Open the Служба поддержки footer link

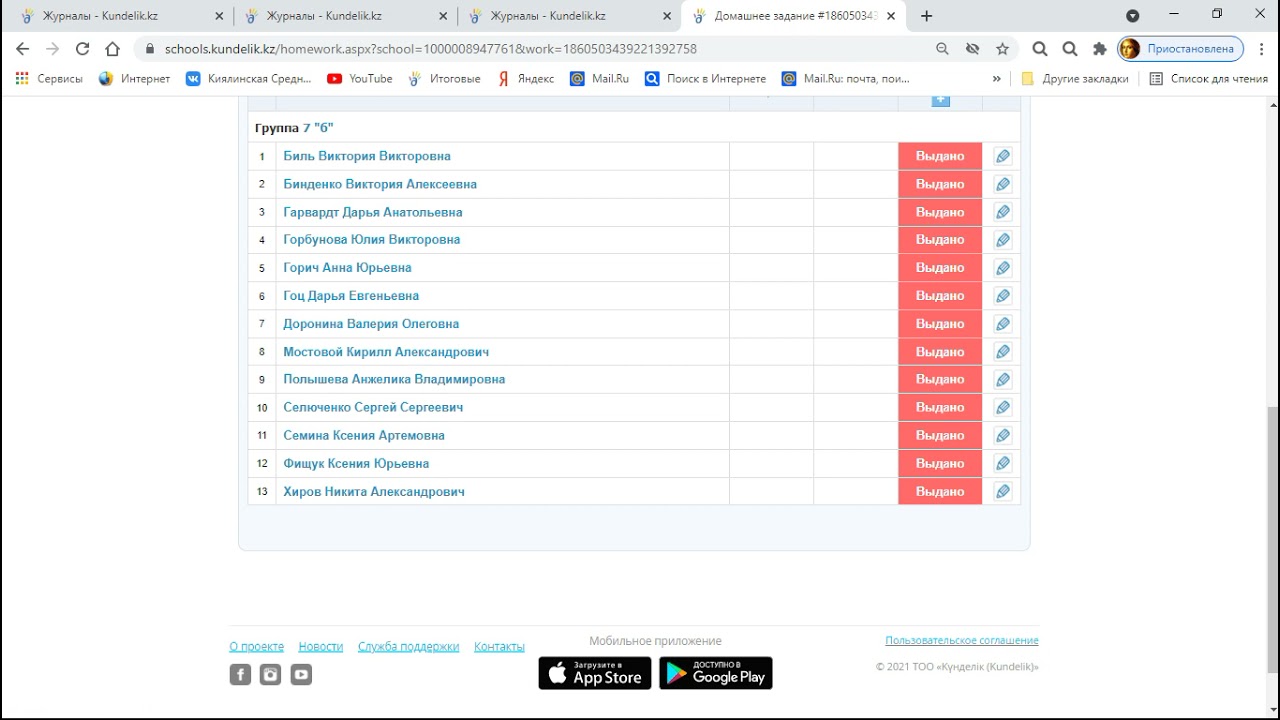pos(408,647)
